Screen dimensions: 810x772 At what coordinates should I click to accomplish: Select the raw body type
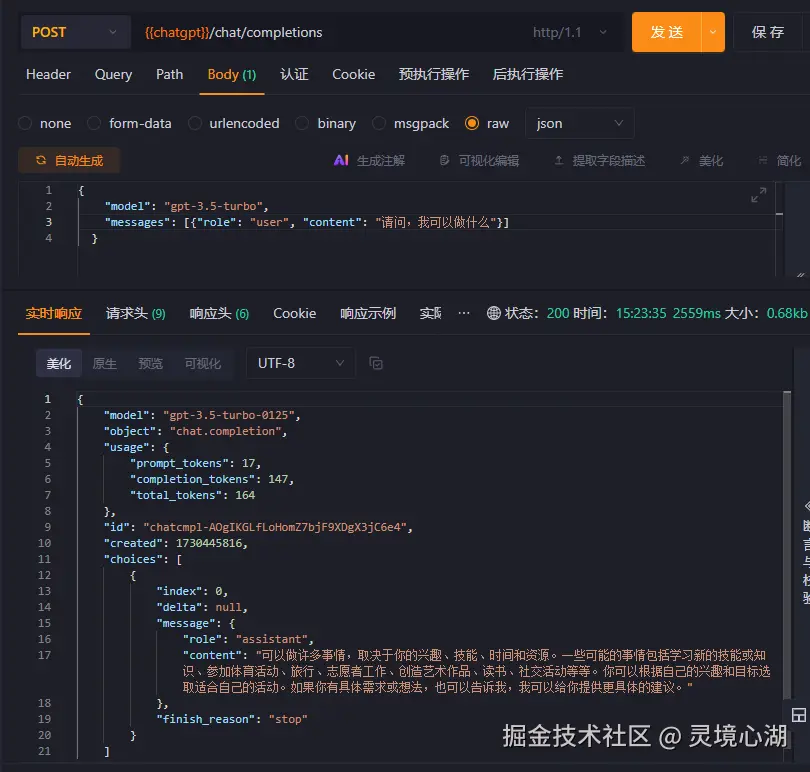point(472,123)
